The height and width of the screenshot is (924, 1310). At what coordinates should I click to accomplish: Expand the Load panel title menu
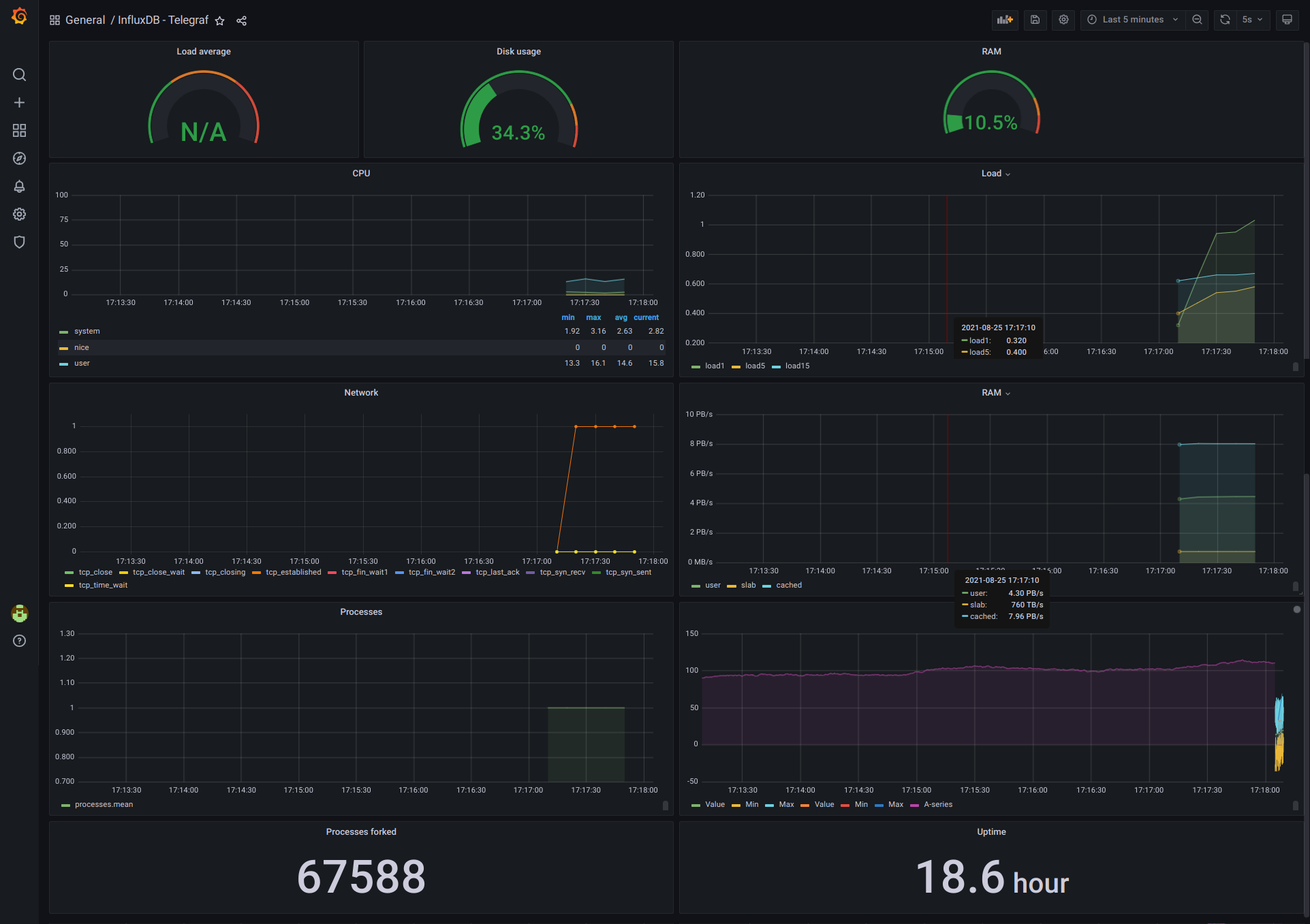pyautogui.click(x=995, y=174)
